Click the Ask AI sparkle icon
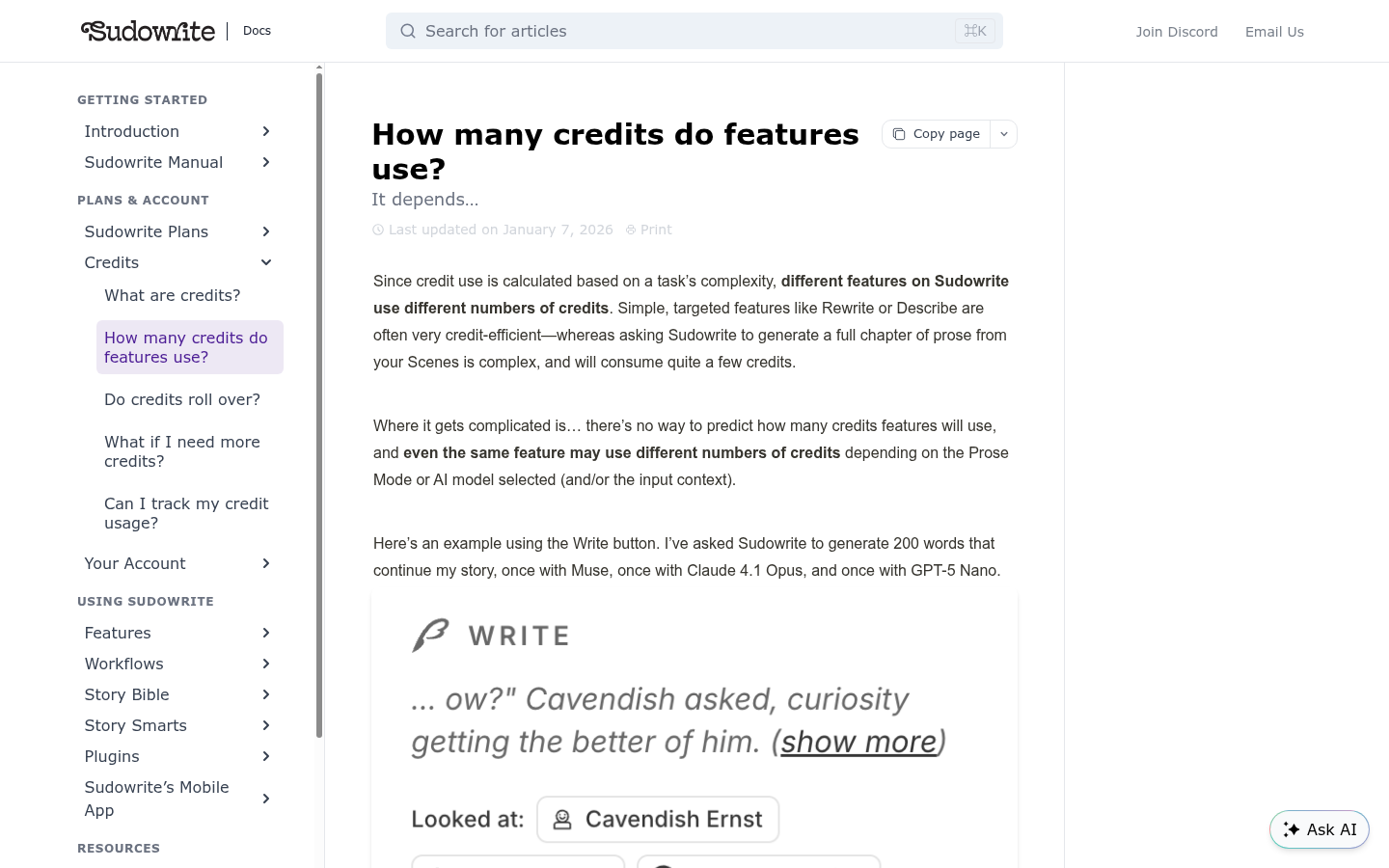1389x868 pixels. [1292, 829]
